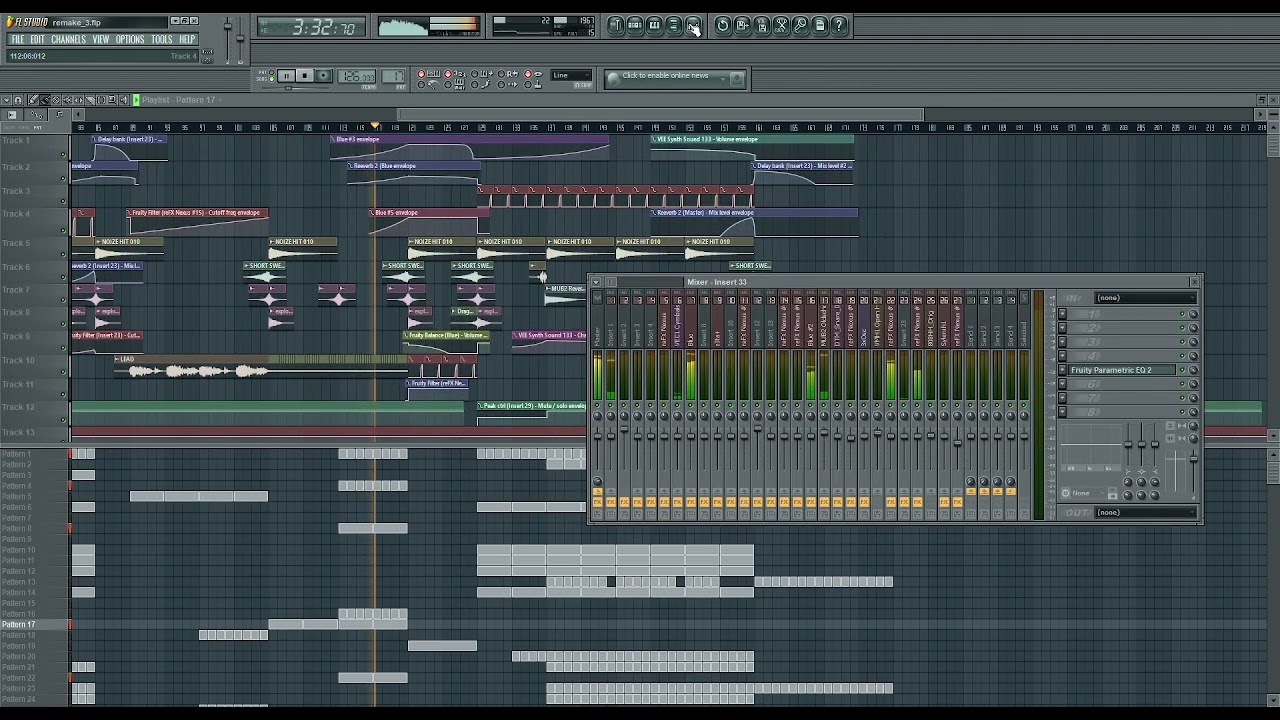
Task: Switch to pattern mode radio LED
Action: 272,72
